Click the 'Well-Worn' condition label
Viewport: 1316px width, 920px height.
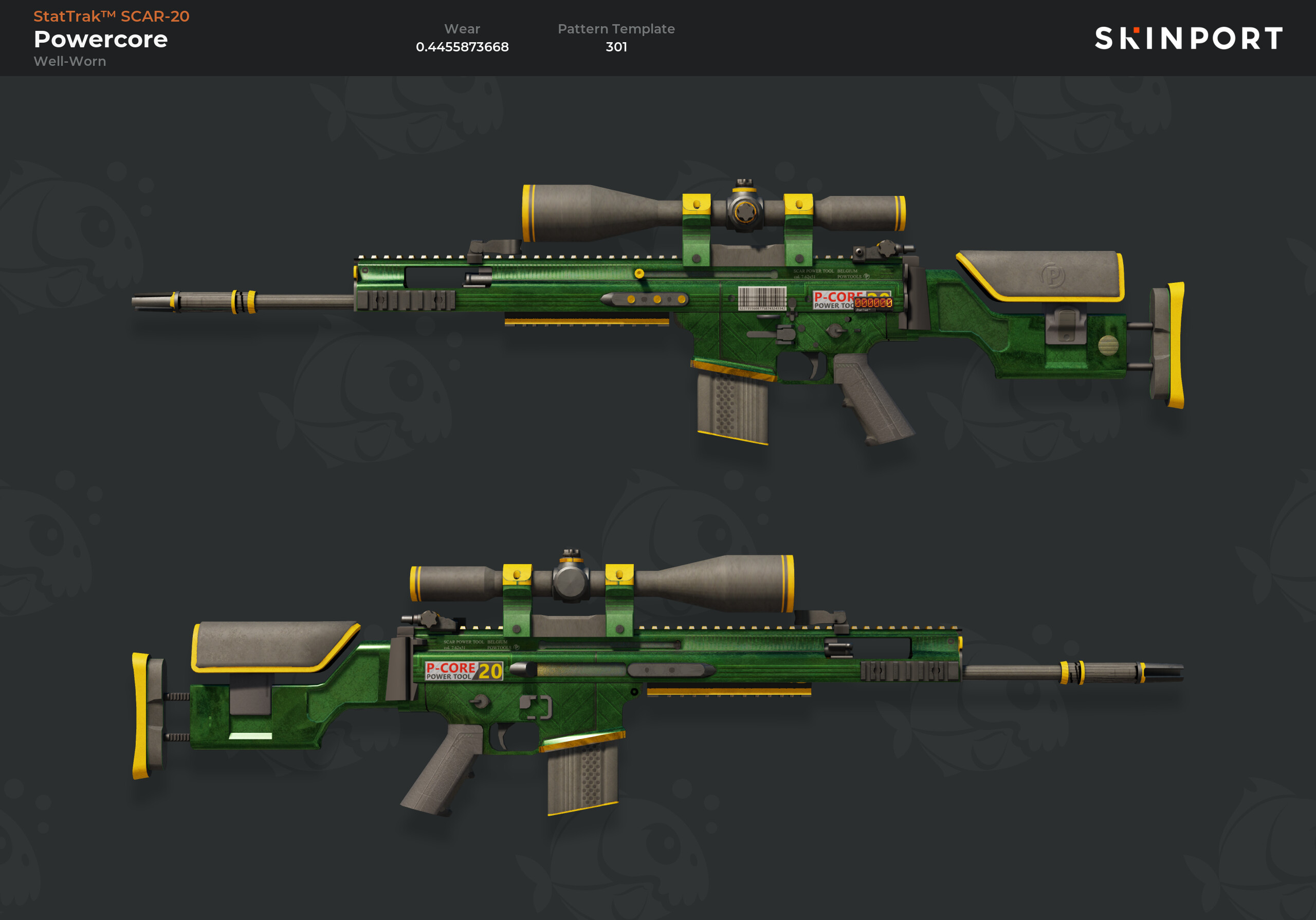[70, 61]
